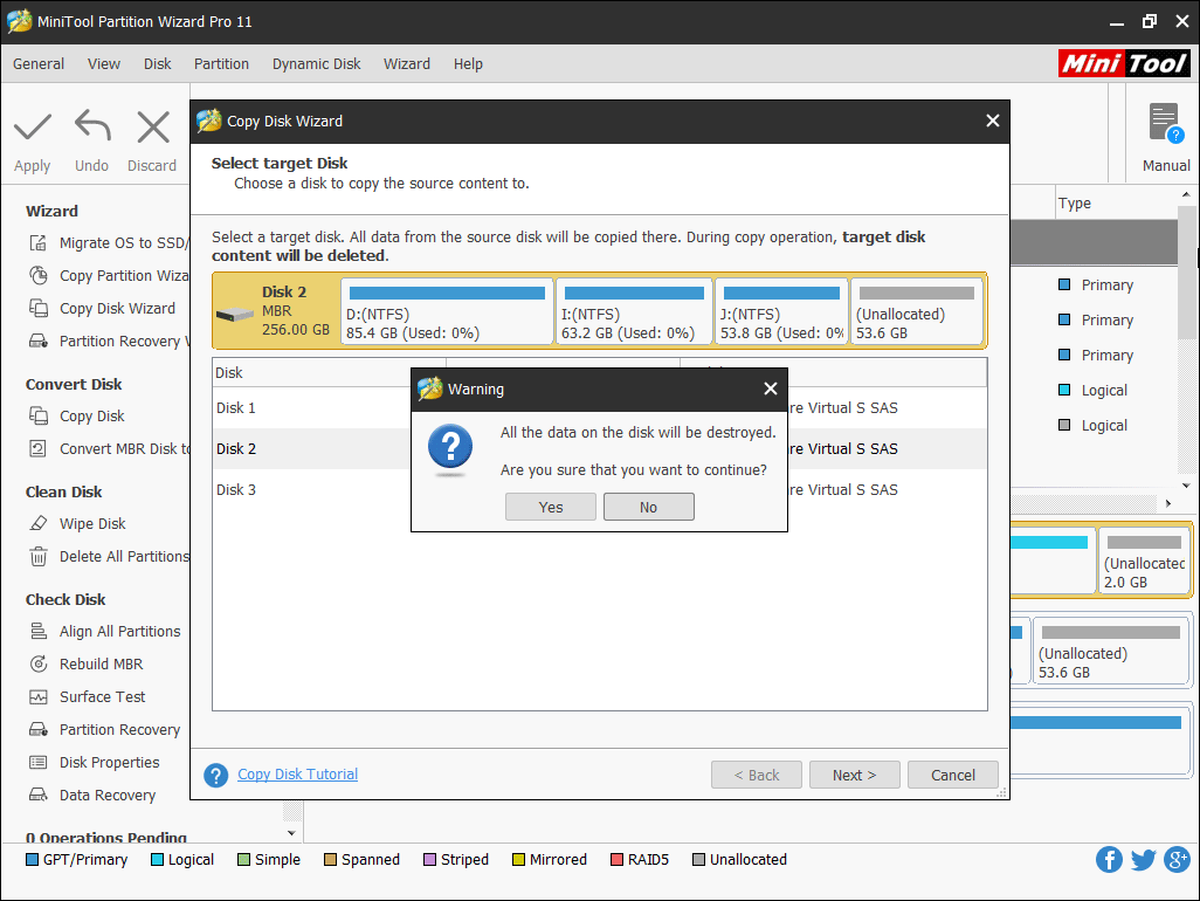The height and width of the screenshot is (901, 1200).
Task: Open the Partition menu
Action: [221, 64]
